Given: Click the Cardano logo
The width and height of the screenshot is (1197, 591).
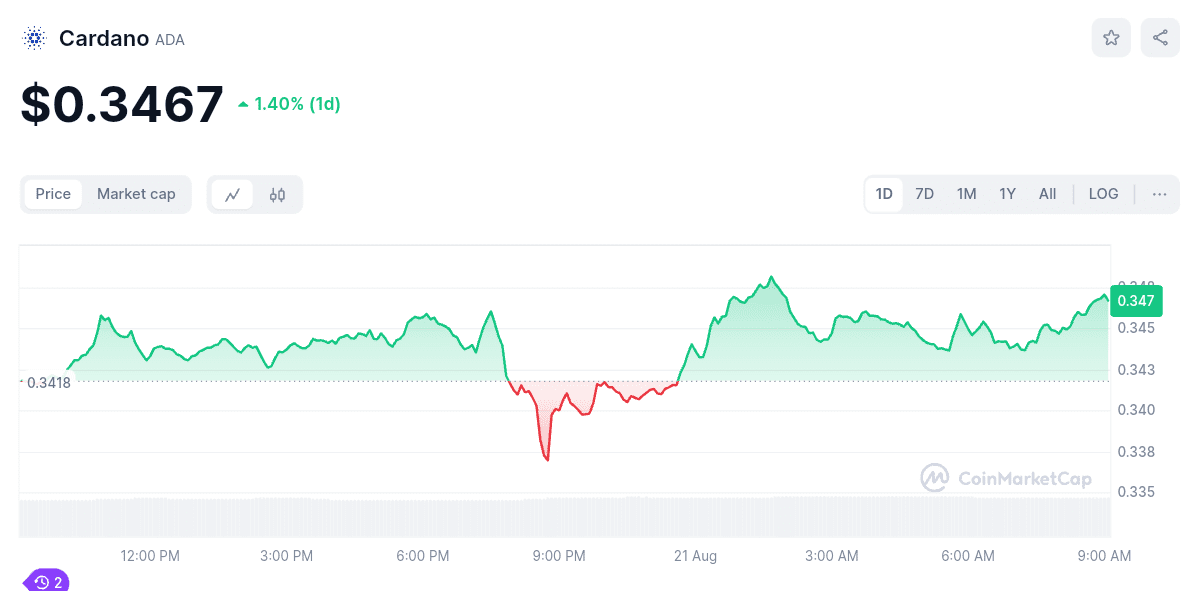Looking at the screenshot, I should click(x=33, y=37).
